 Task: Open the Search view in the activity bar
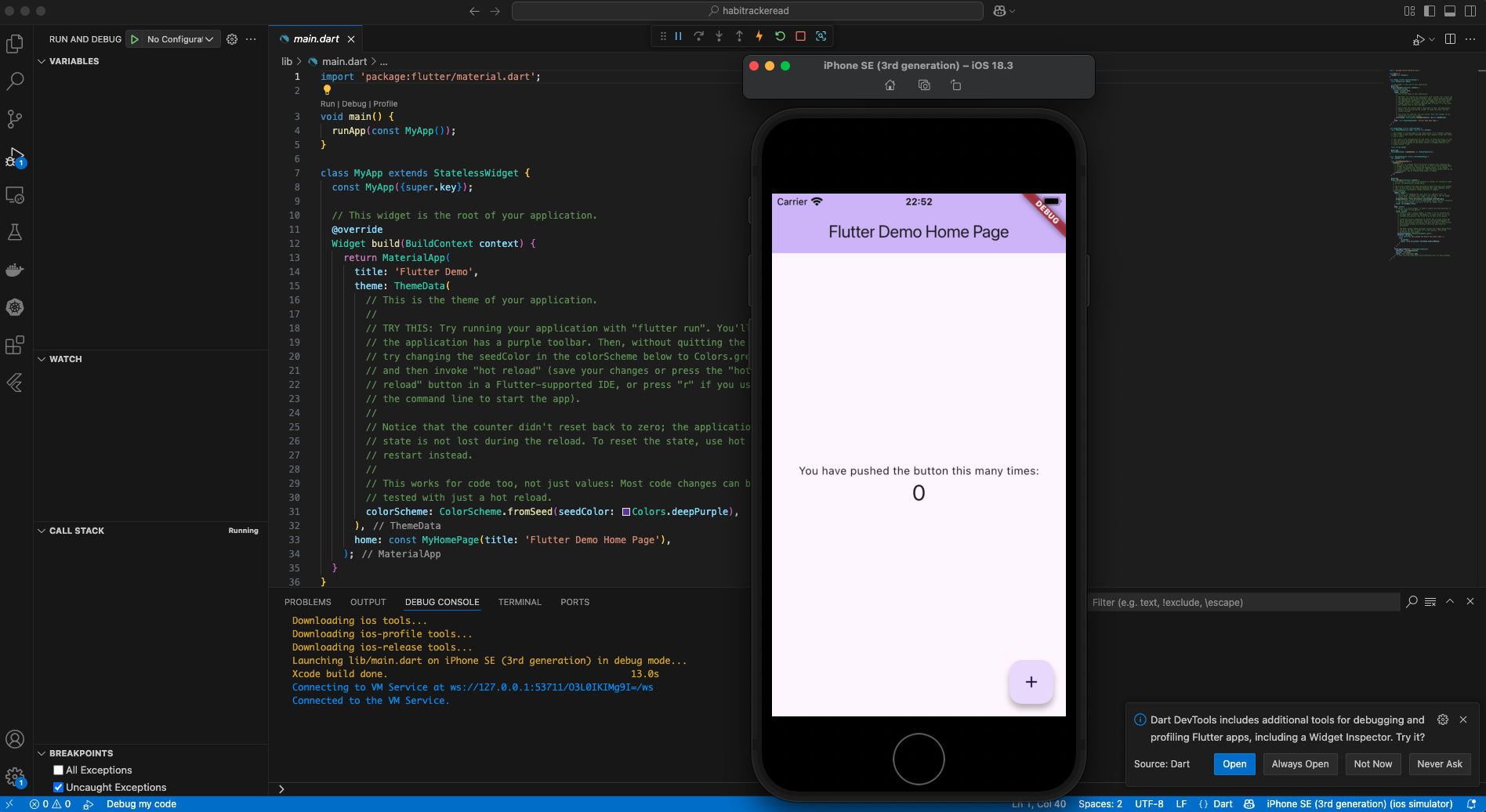[x=15, y=82]
